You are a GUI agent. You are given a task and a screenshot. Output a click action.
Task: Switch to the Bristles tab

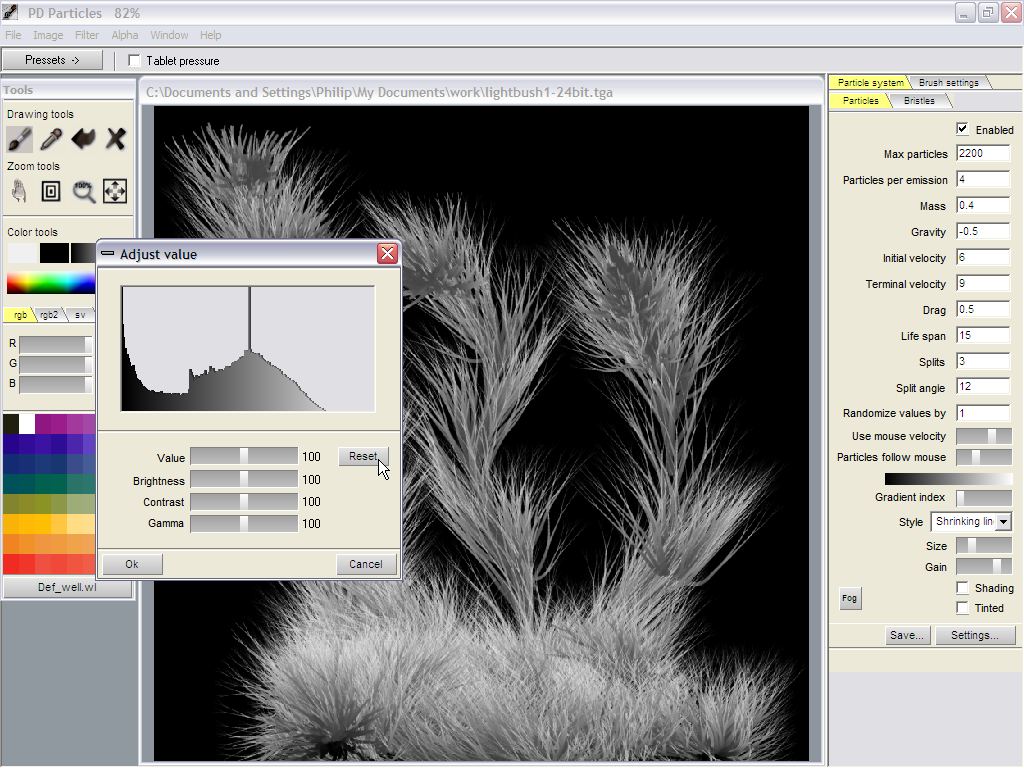919,101
